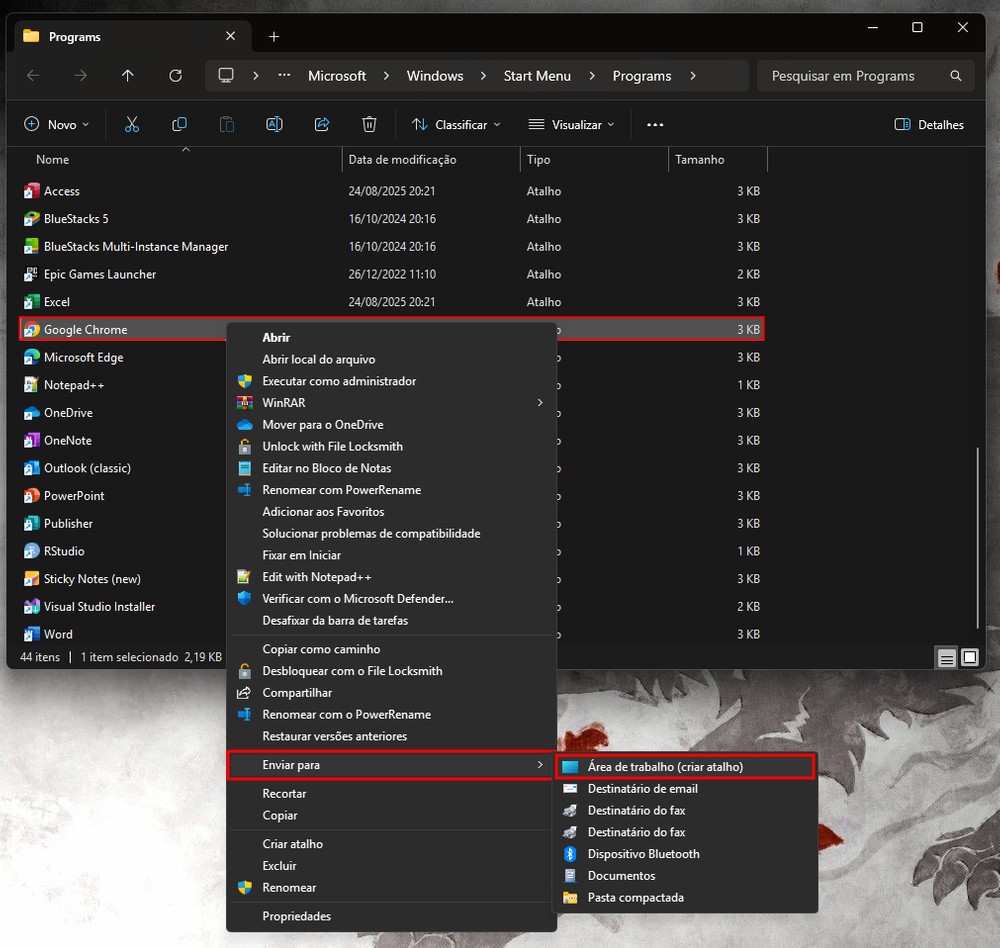The image size is (1000, 948).
Task: Select Área de trabalho (criar atalho)
Action: [x=665, y=767]
